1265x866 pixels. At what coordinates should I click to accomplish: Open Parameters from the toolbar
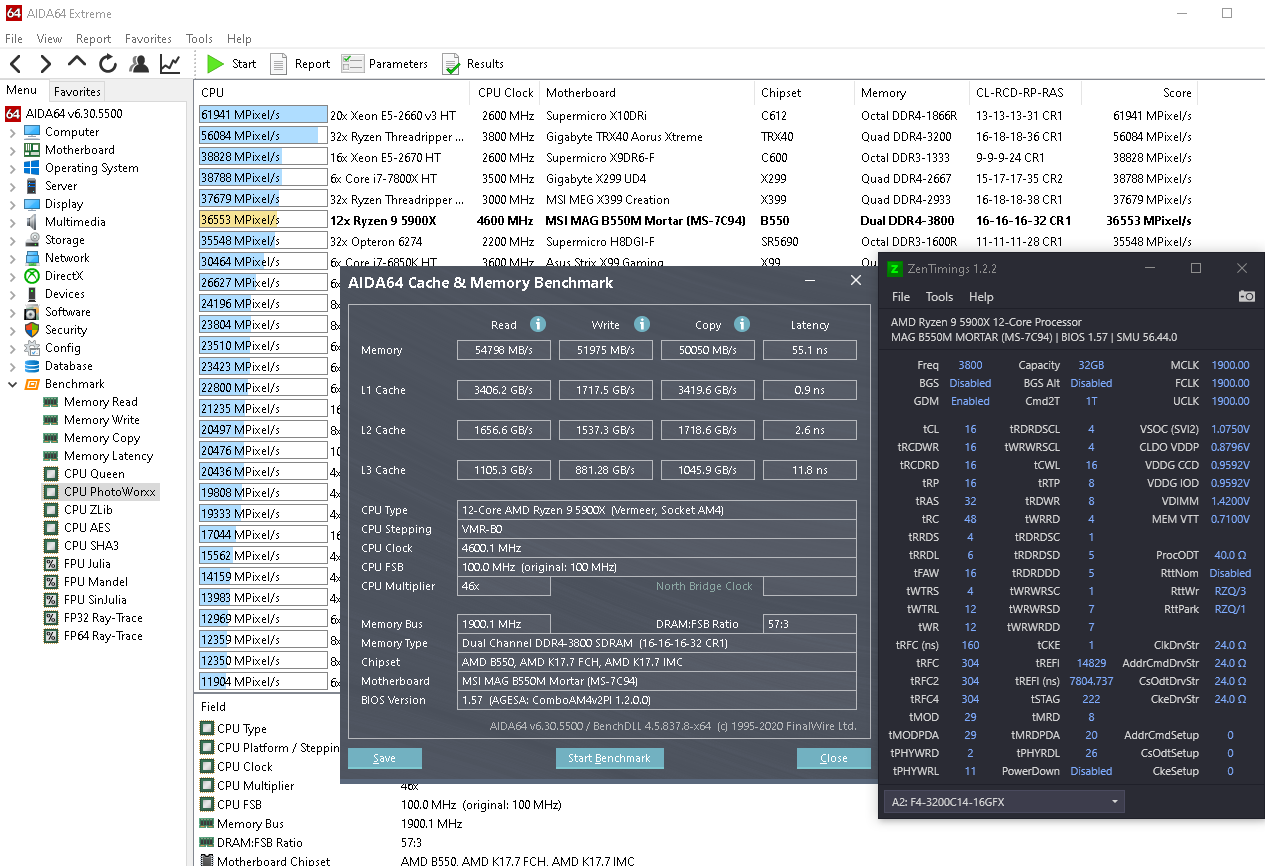click(385, 64)
